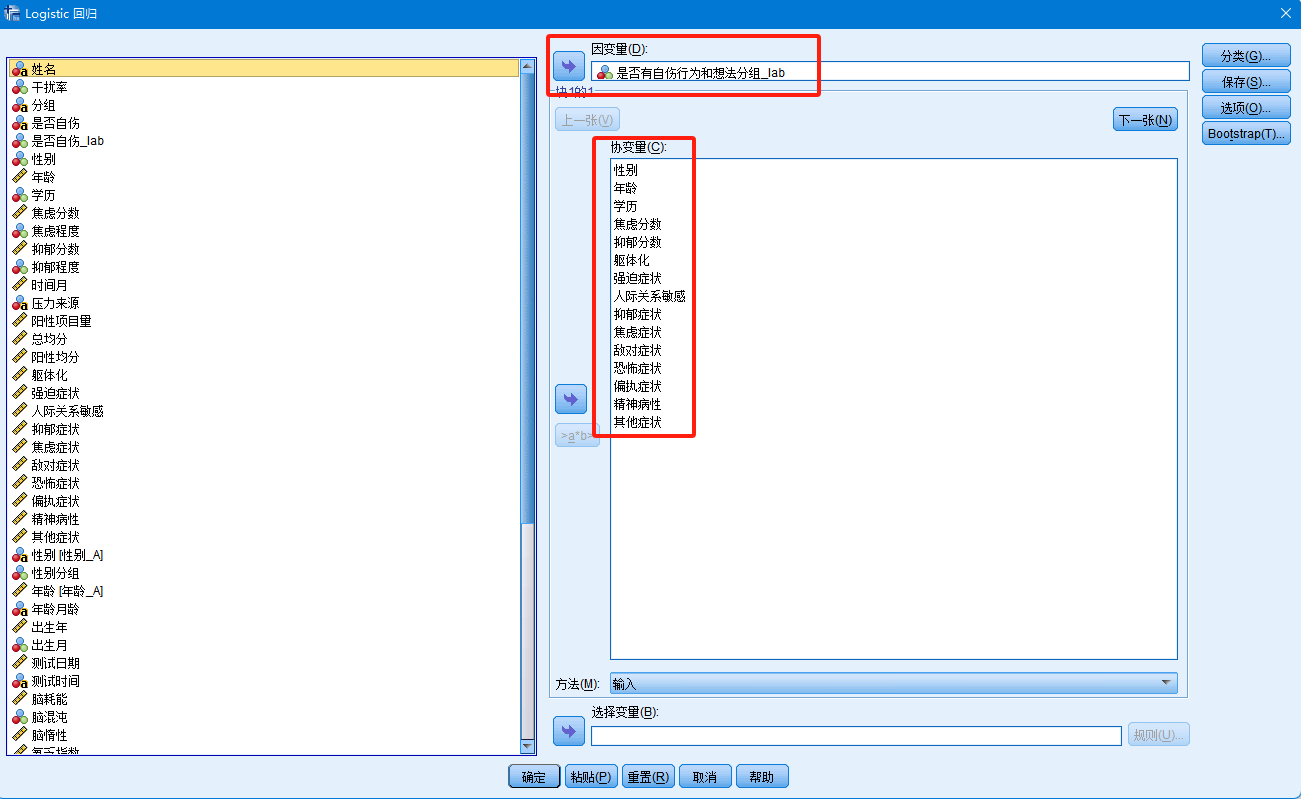The width and height of the screenshot is (1301, 799).
Task: Click the source list scrollbar up arrow
Action: 528,66
